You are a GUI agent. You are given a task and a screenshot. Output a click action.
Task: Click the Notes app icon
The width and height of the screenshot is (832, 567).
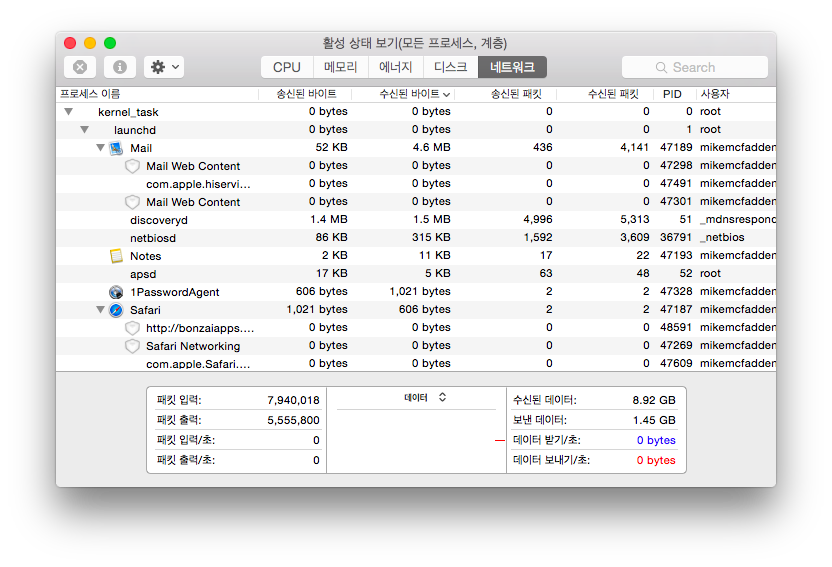(116, 256)
